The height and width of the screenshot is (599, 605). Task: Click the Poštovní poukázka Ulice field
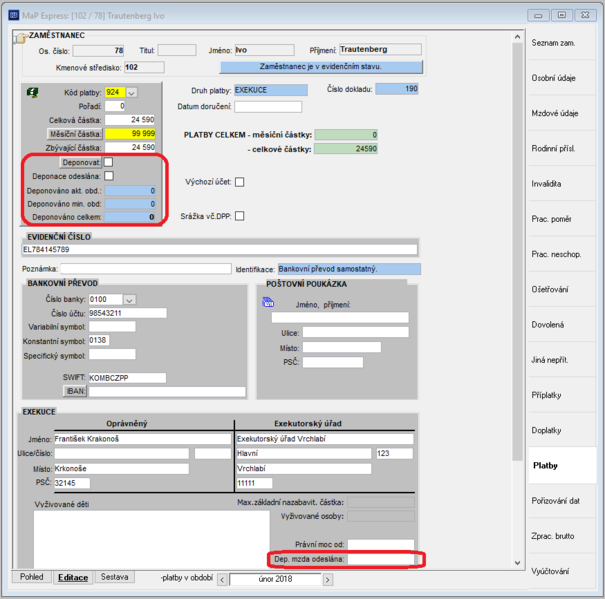pyautogui.click(x=355, y=332)
